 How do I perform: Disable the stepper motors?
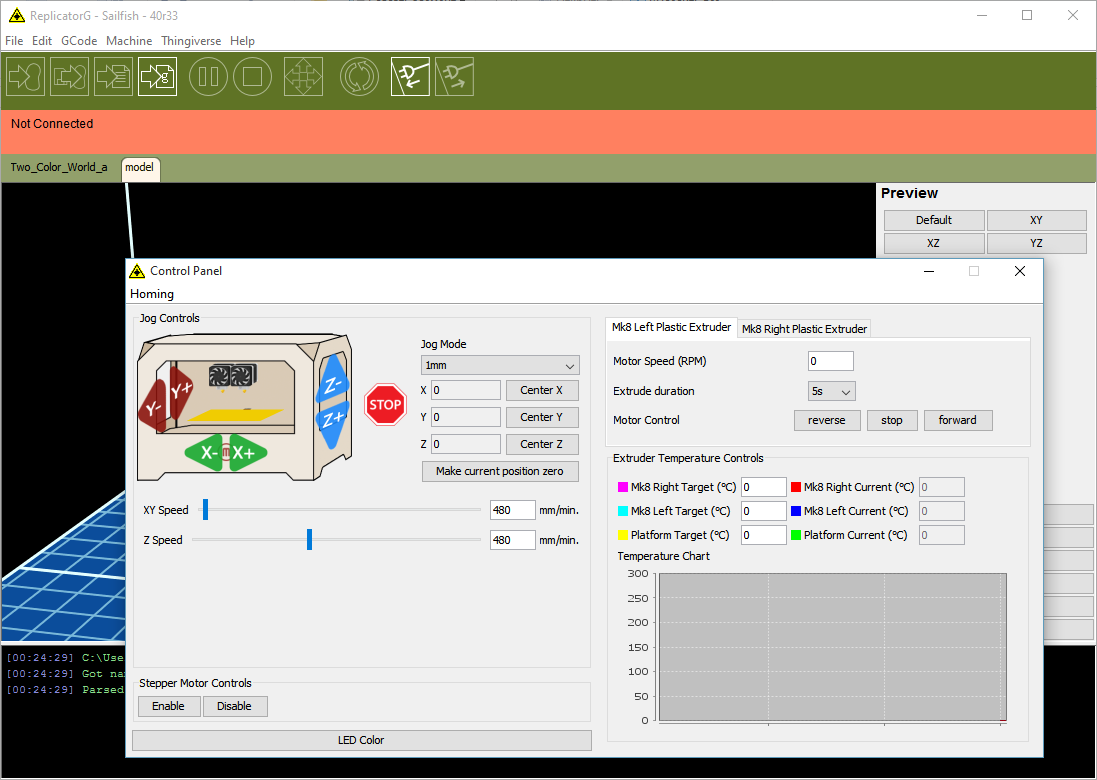[234, 707]
